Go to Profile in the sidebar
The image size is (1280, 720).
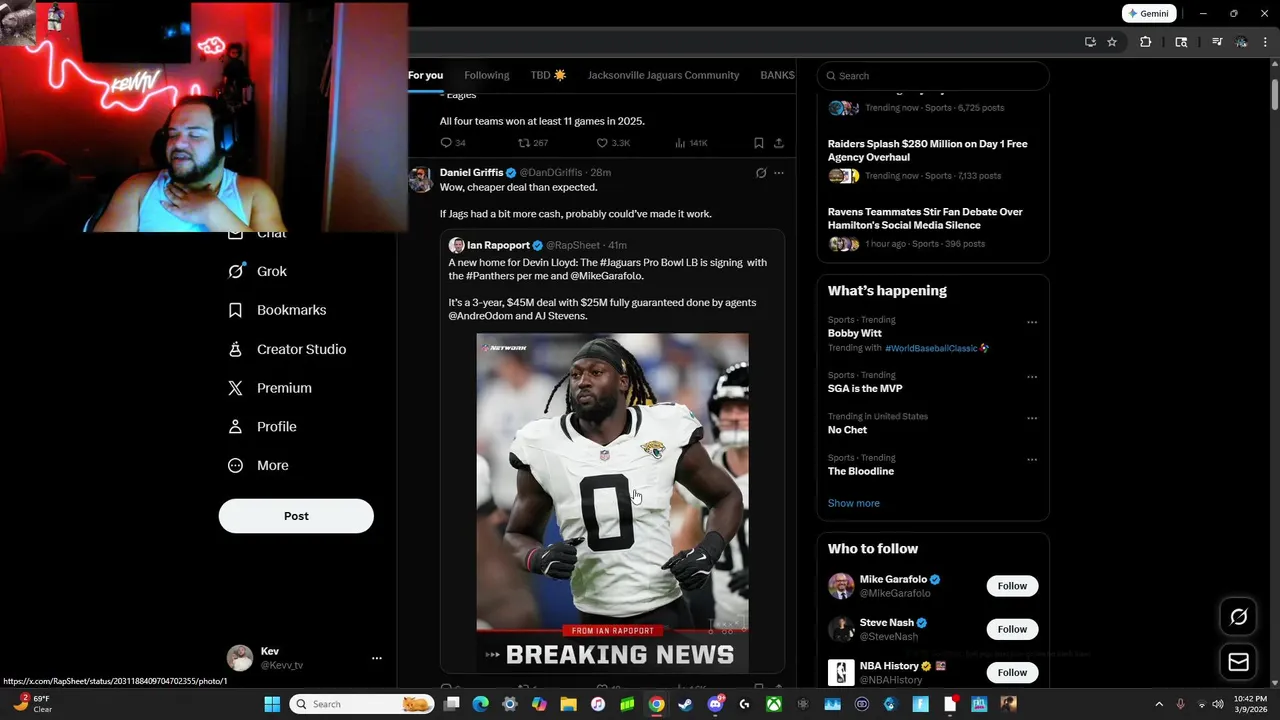(262, 426)
